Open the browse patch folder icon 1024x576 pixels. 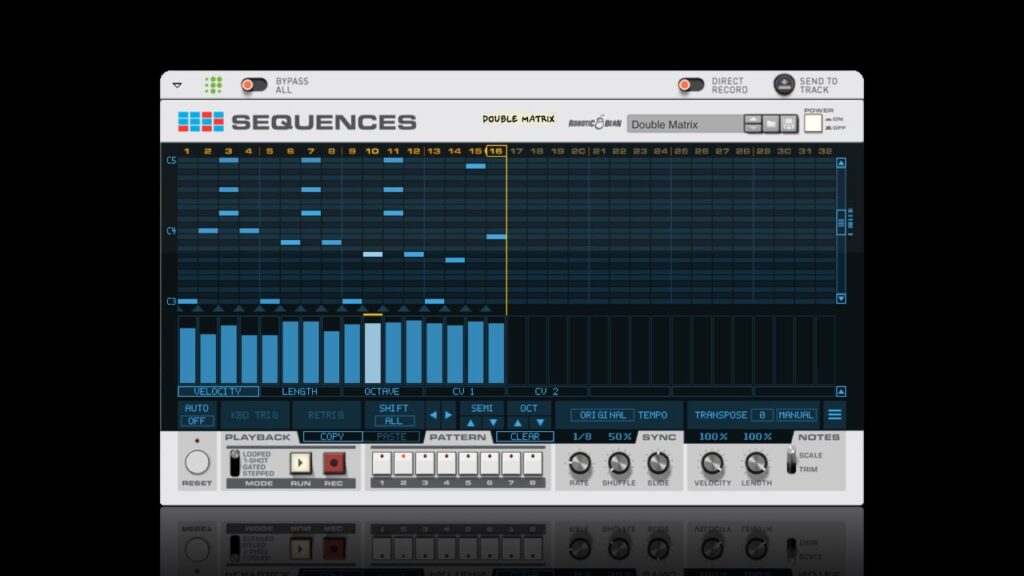pos(771,123)
